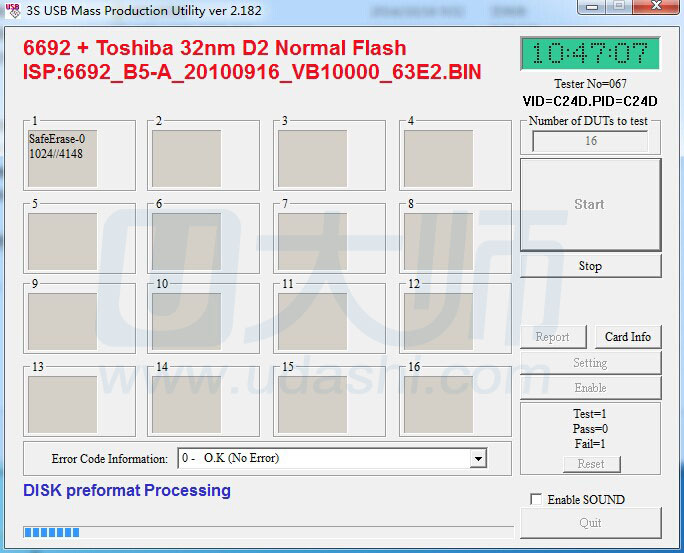
Task: Enable the SOUND checkbox
Action: pyautogui.click(x=537, y=499)
